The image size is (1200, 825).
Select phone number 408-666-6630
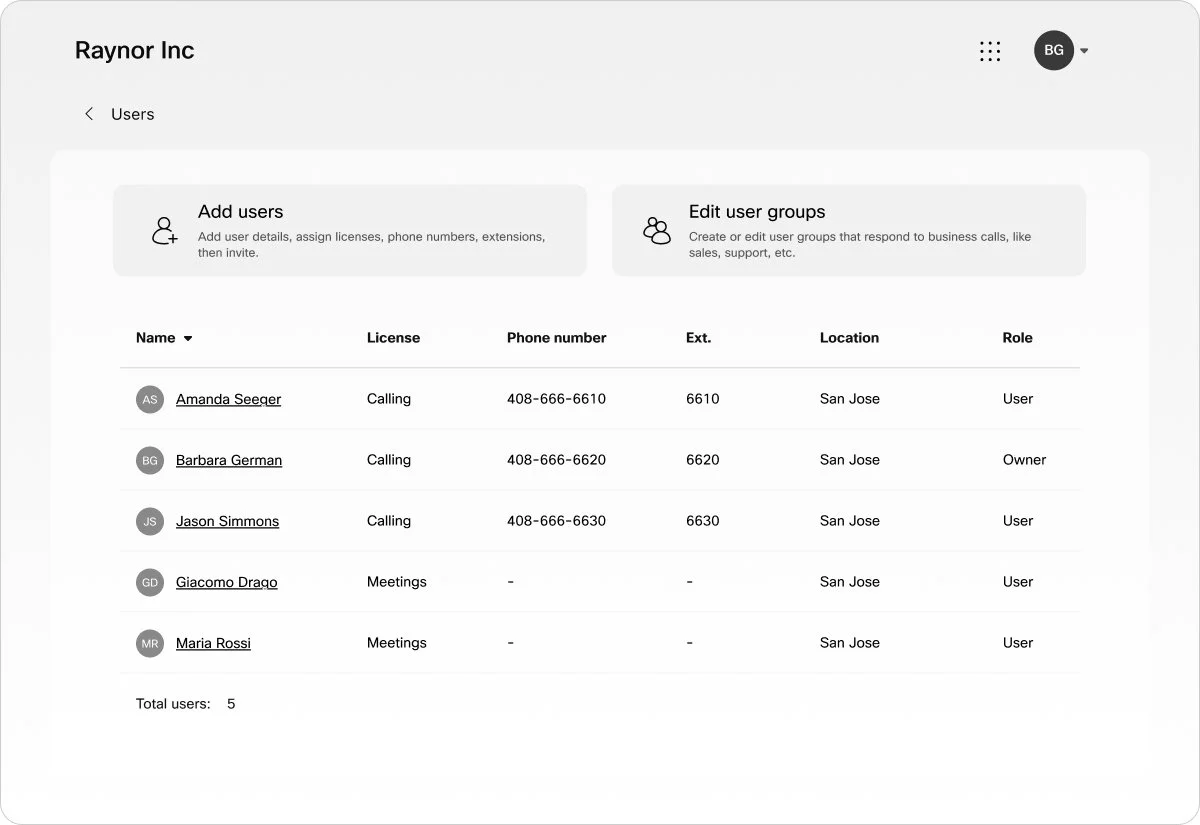pos(556,521)
